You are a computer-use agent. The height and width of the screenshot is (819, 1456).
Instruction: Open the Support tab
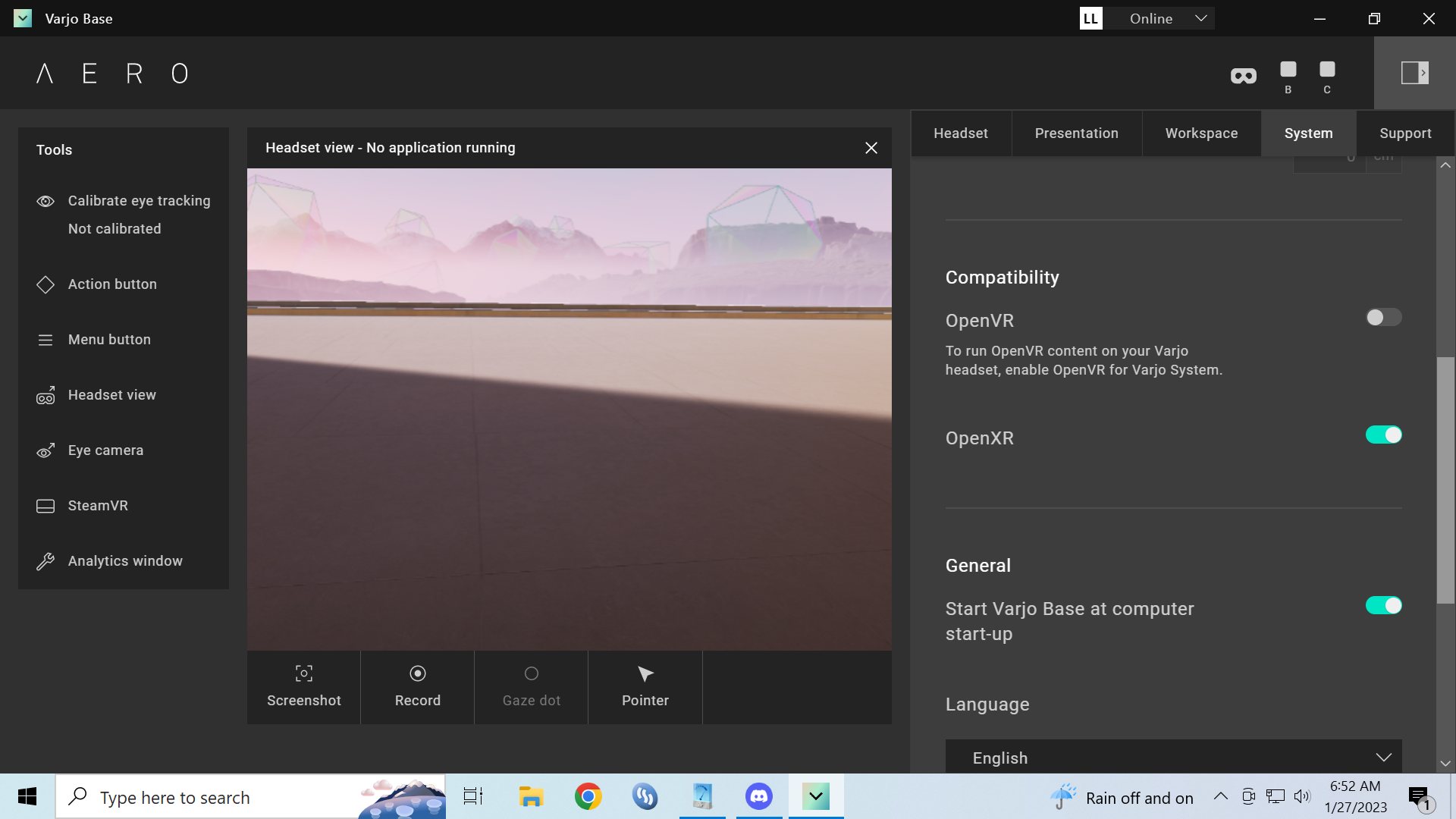pos(1405,133)
